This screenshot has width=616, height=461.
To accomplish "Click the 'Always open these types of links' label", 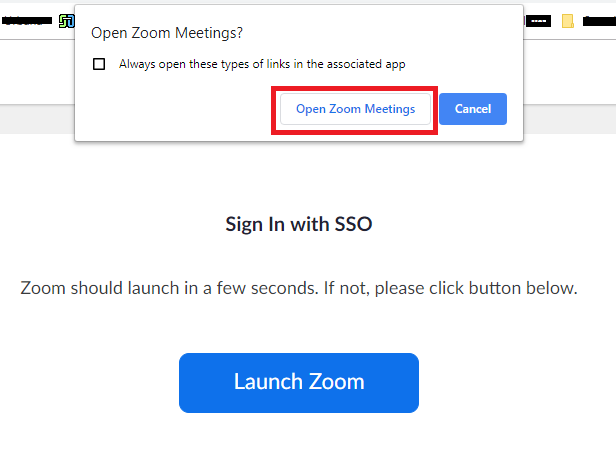I will [x=262, y=64].
